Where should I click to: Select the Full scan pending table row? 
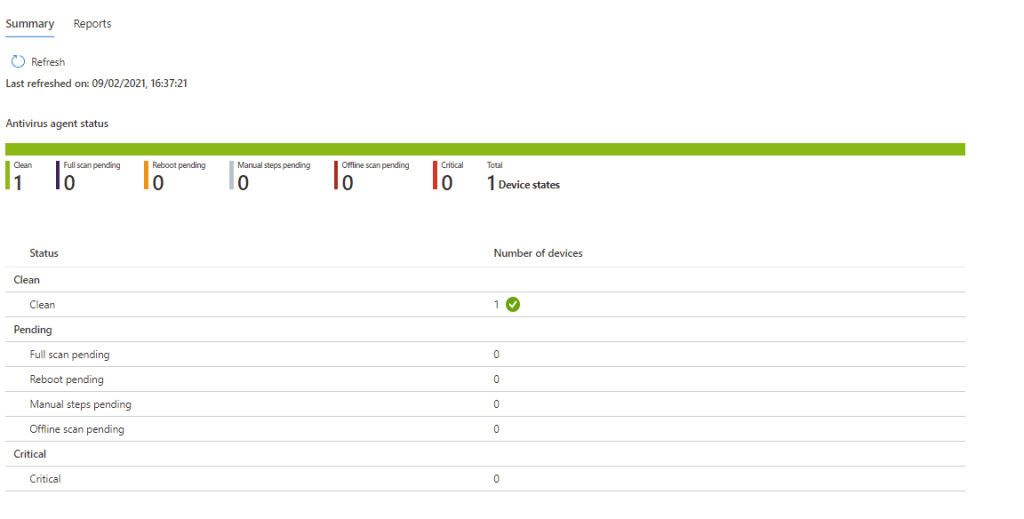[70, 355]
